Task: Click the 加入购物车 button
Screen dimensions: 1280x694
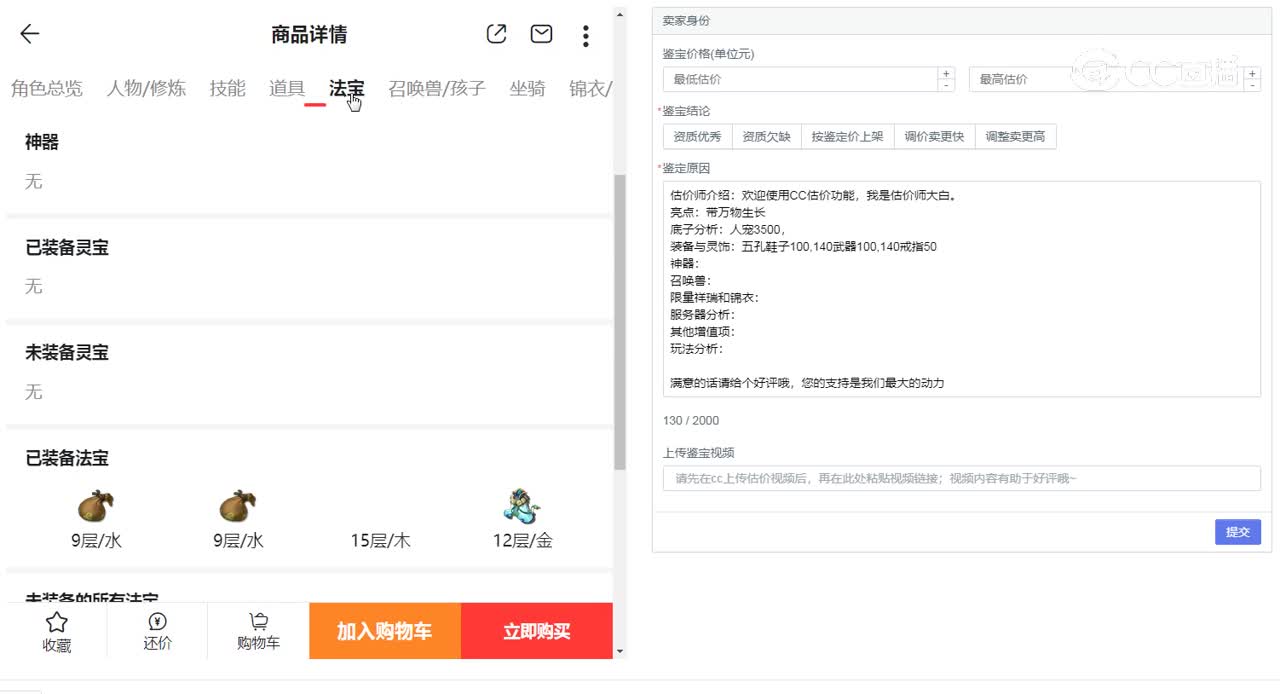Action: pyautogui.click(x=384, y=631)
